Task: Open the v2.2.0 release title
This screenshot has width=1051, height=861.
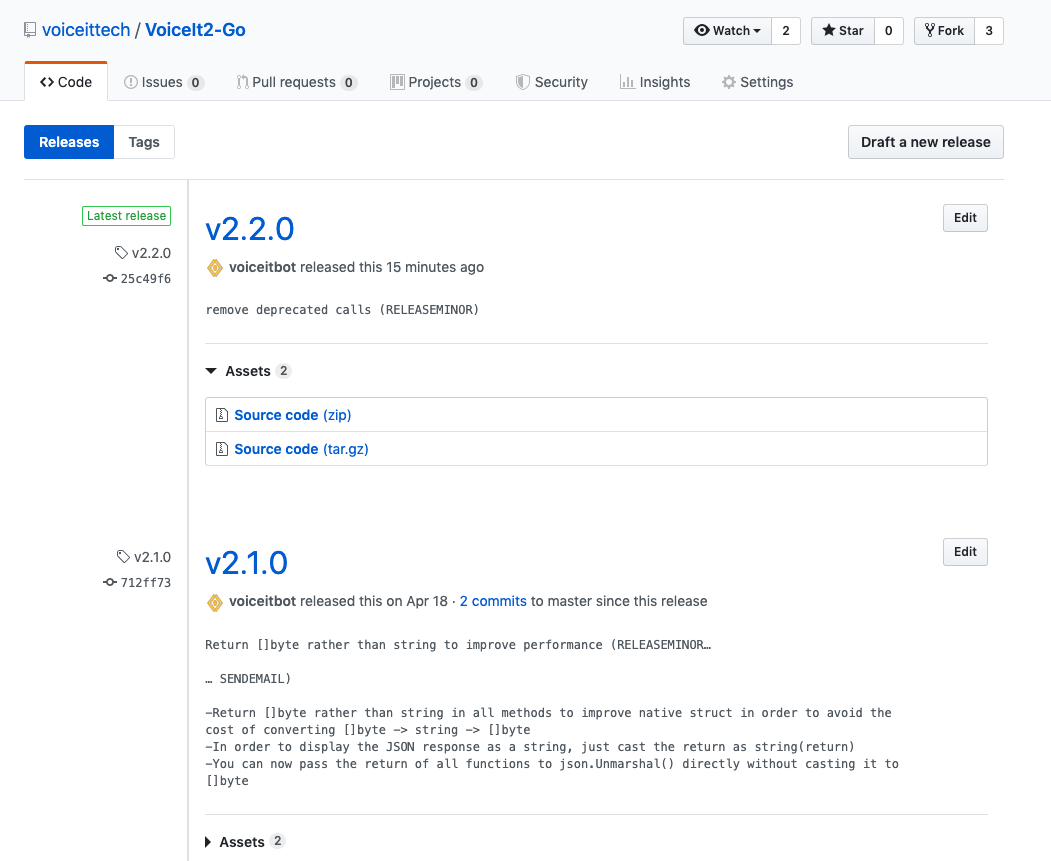Action: point(249,229)
